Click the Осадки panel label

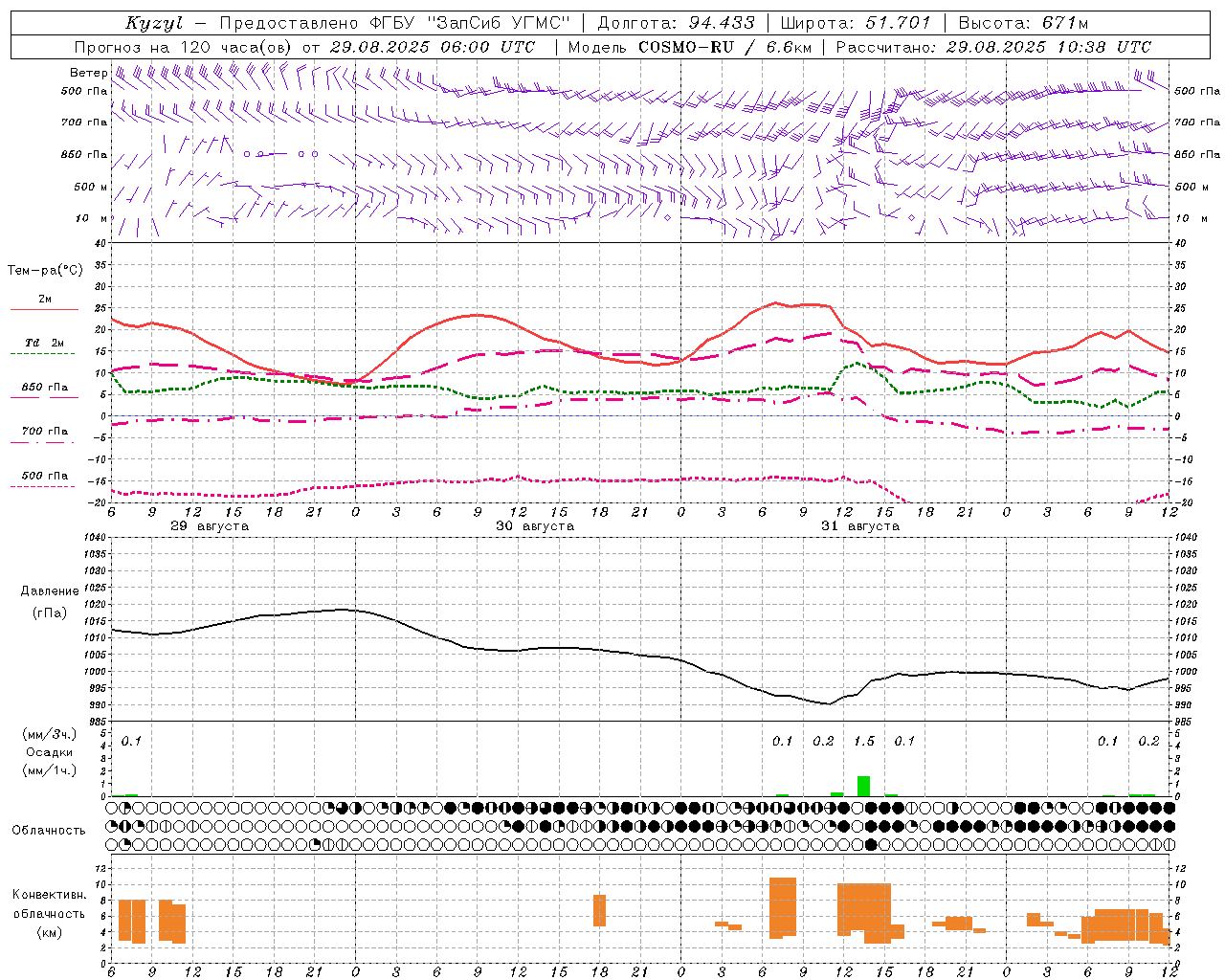[50, 752]
